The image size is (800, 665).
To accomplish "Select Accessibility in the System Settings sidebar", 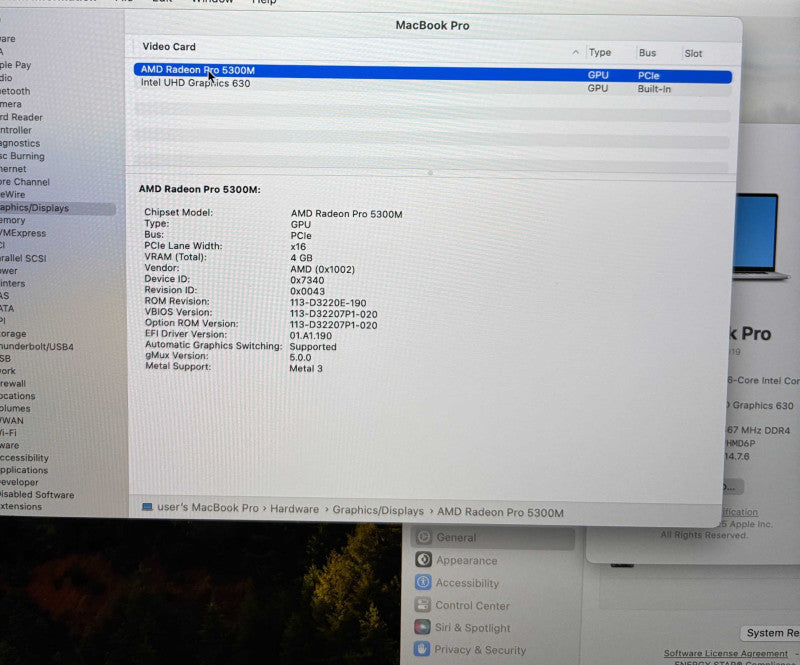I will [467, 583].
